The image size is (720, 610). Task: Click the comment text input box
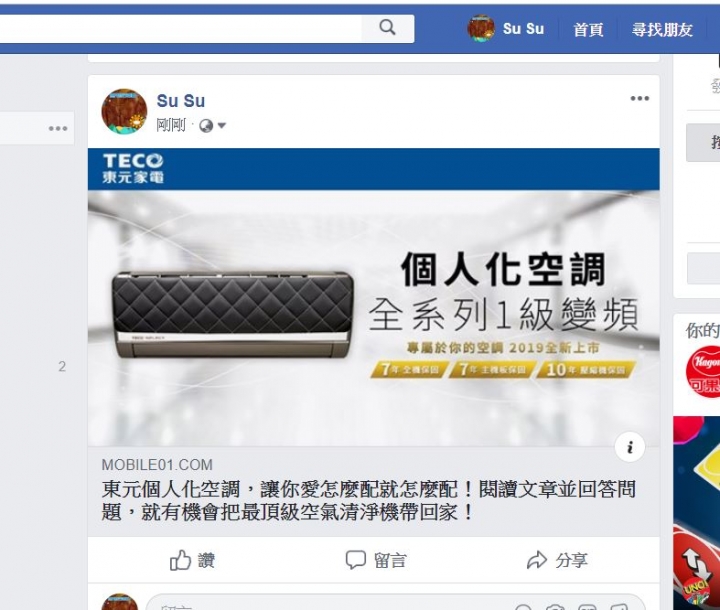[x=395, y=603]
